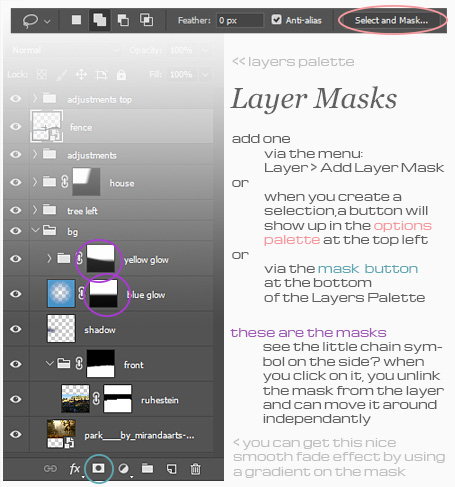455x487 pixels.
Task: Uncheck the Anti-alias checkbox
Action: tap(276, 20)
